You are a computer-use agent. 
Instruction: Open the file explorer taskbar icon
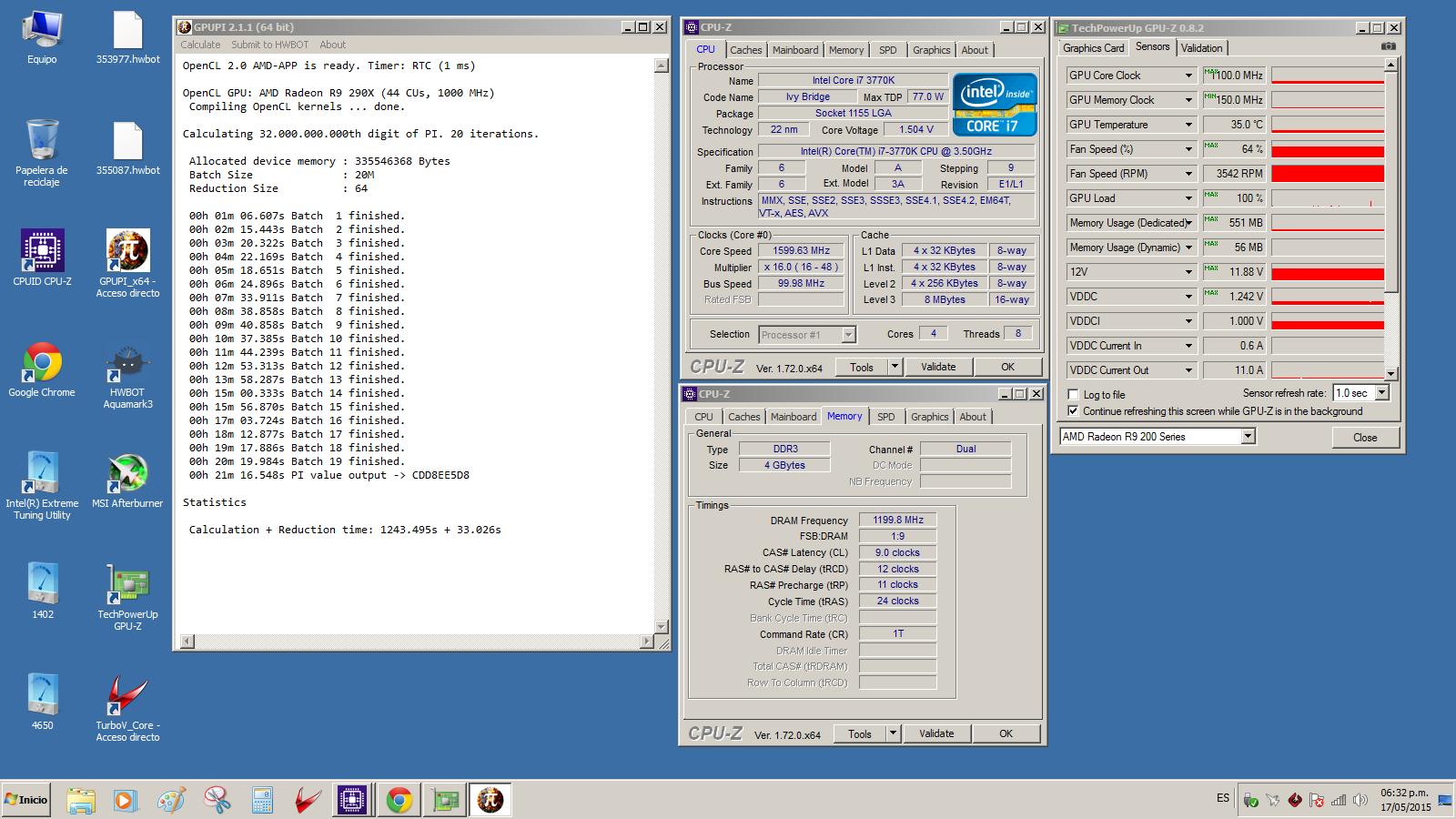[81, 800]
